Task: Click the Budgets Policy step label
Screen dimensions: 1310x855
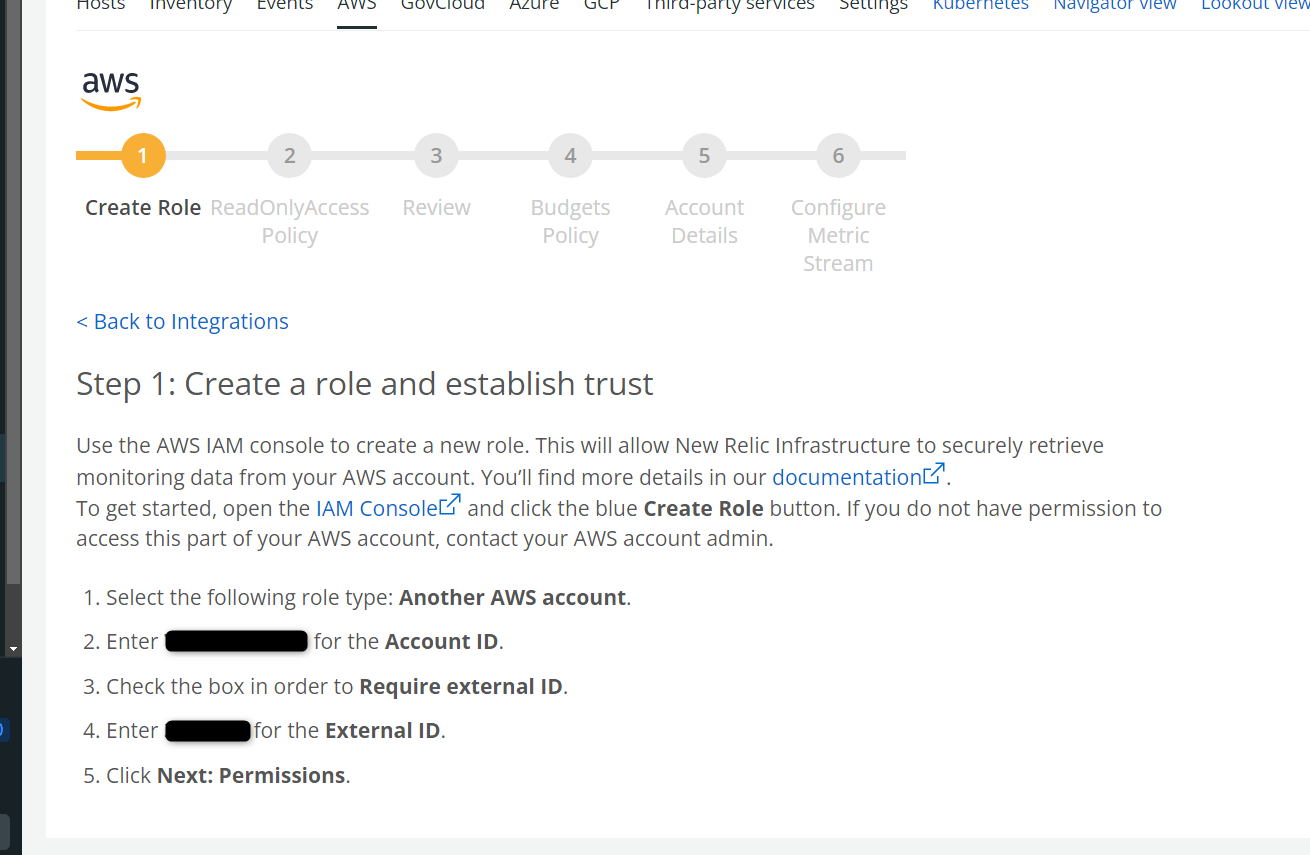Action: (570, 222)
